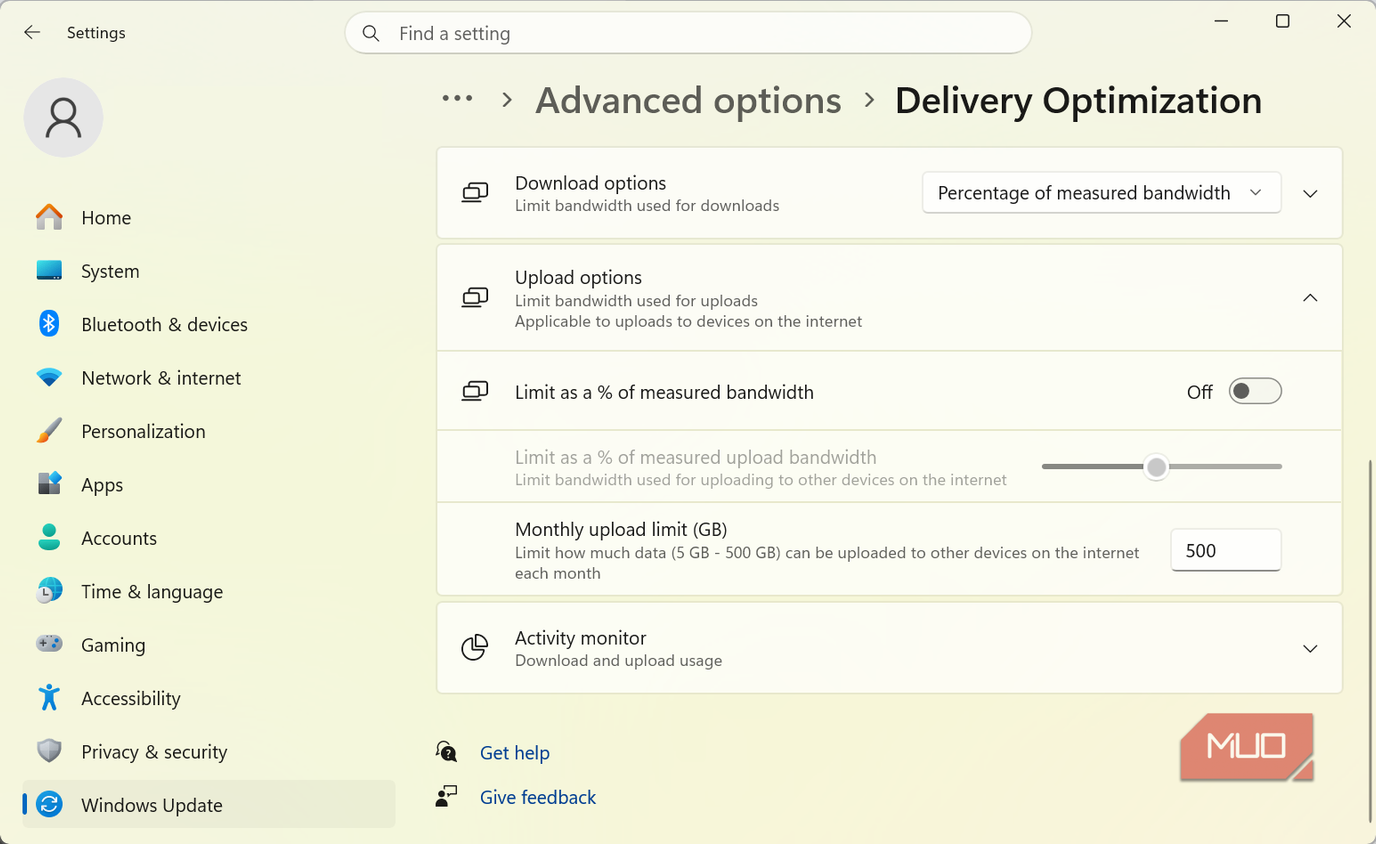Click the Activity monitor pie chart icon

click(x=474, y=648)
